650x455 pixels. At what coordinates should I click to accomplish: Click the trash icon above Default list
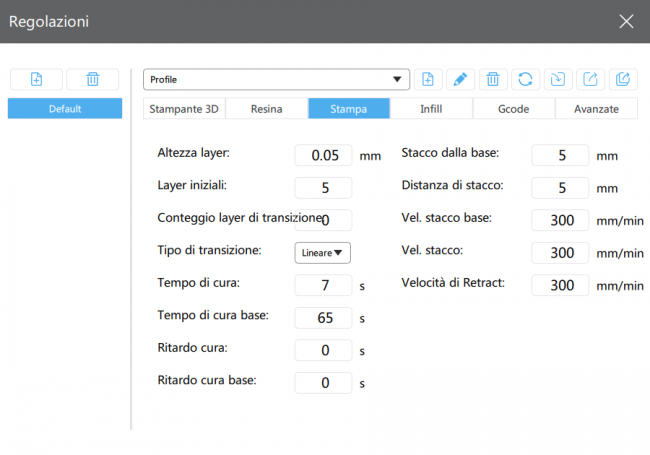click(92, 80)
